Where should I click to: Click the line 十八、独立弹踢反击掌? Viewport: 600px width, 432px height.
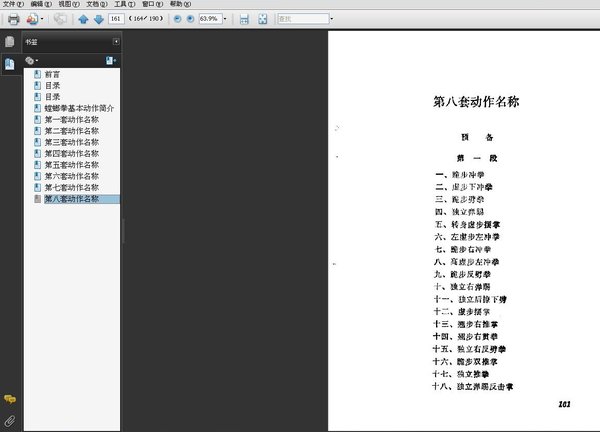coord(473,386)
